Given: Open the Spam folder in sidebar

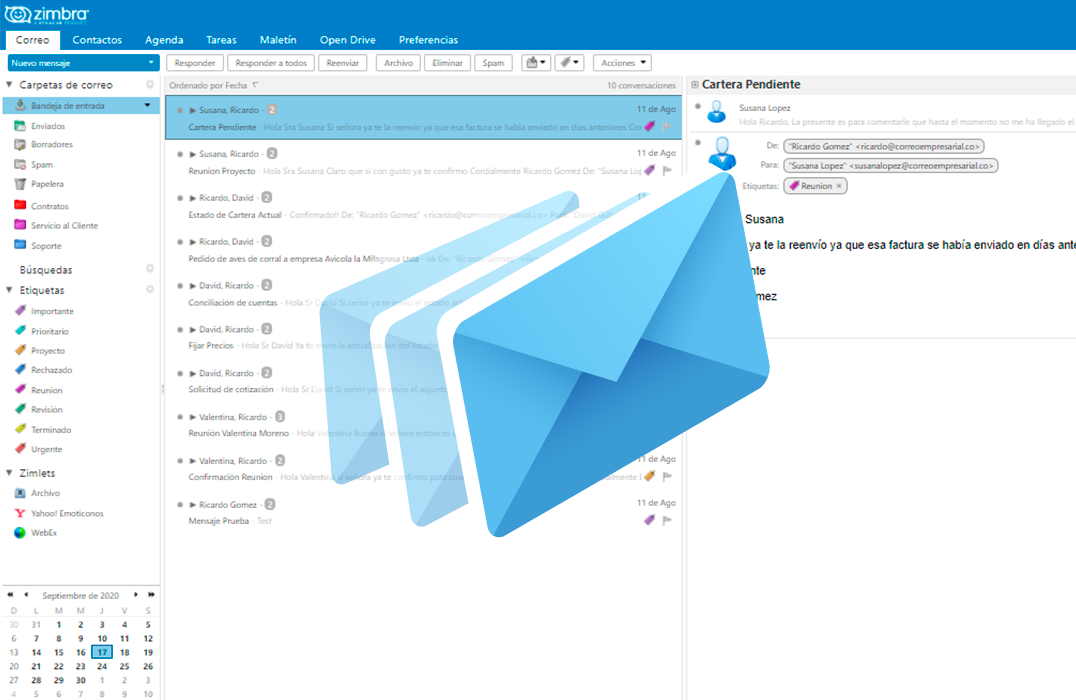Looking at the screenshot, I should (x=41, y=164).
